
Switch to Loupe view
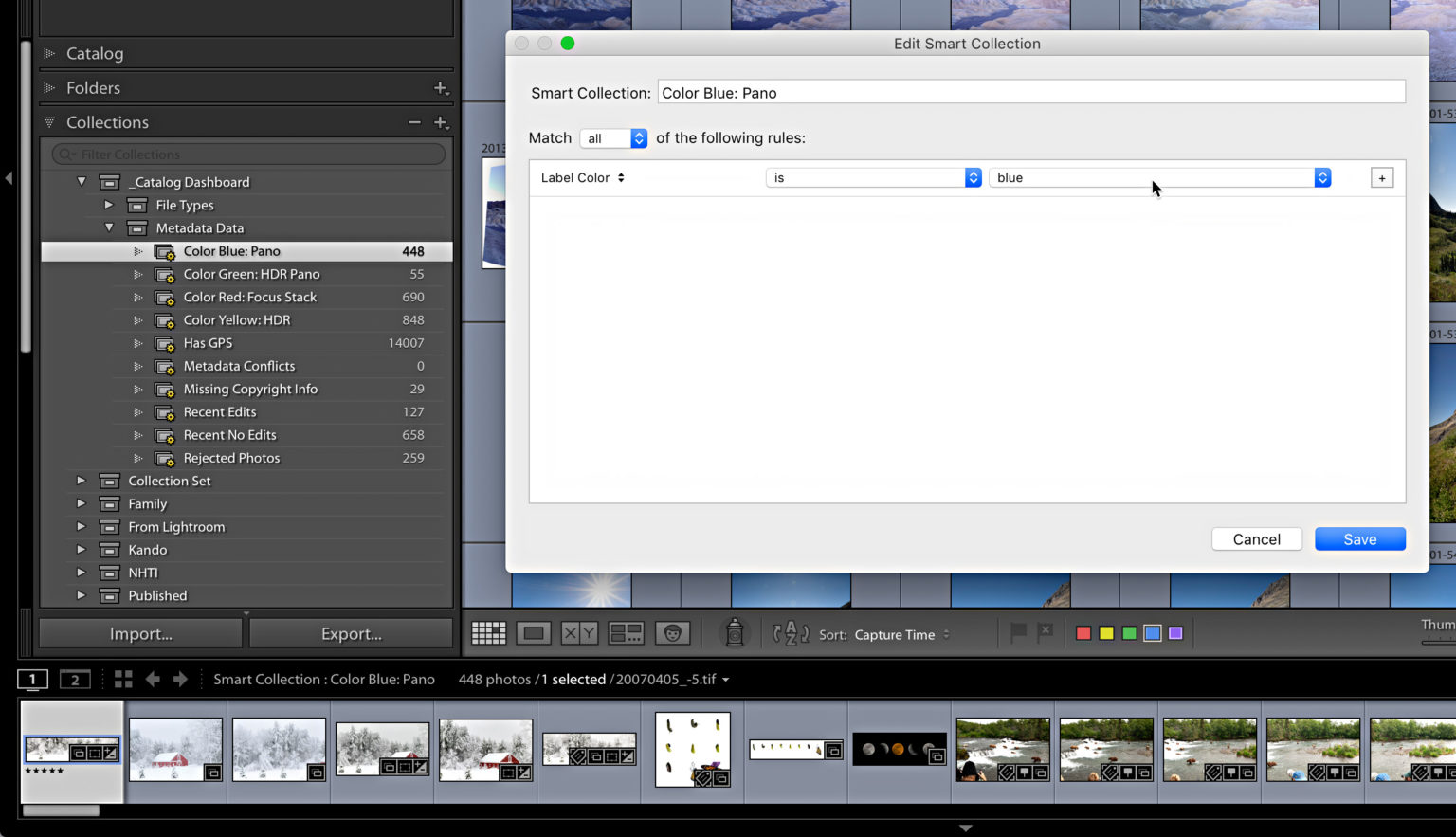pos(534,632)
